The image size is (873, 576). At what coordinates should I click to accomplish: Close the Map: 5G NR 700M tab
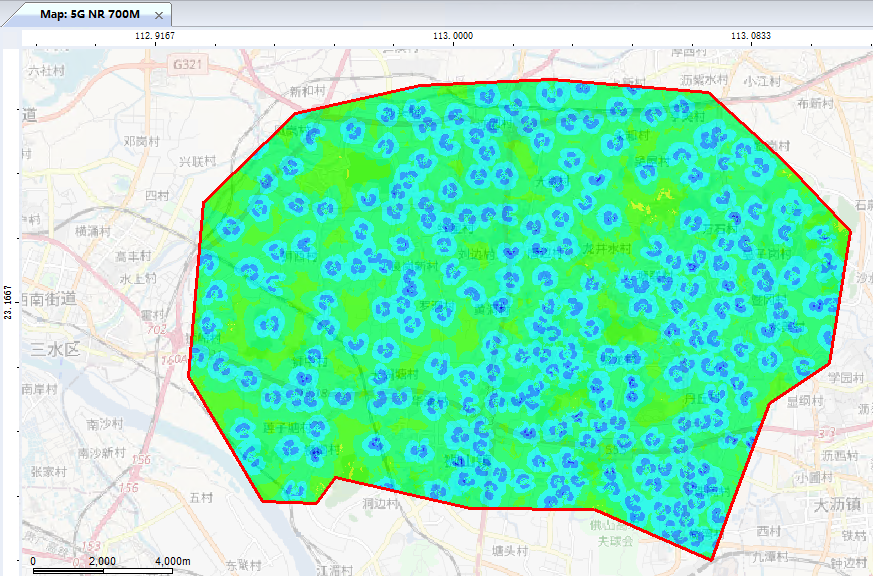point(159,15)
